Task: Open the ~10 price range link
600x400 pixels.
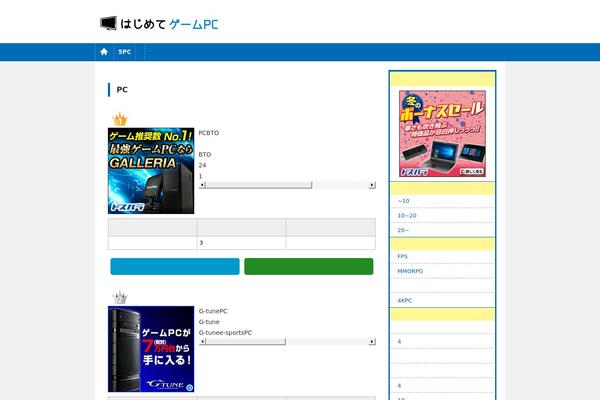Action: [x=403, y=201]
